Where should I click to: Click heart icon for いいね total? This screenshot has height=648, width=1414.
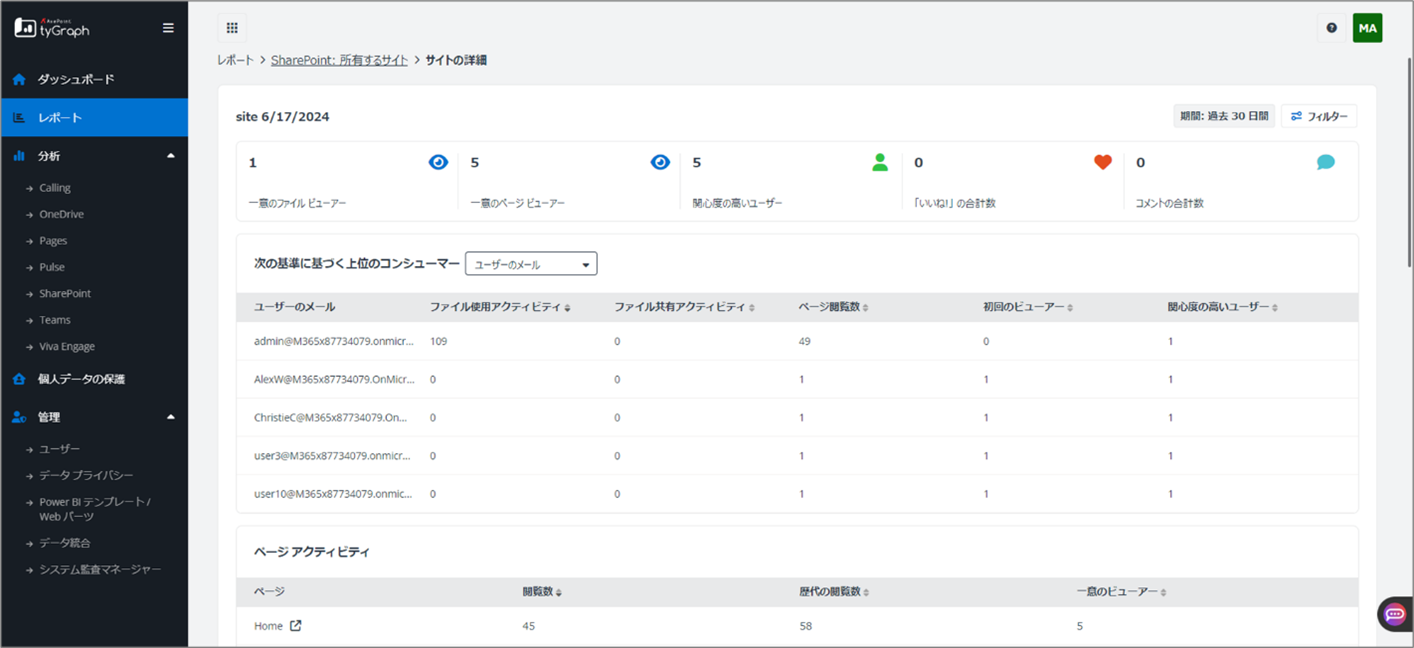(1103, 162)
